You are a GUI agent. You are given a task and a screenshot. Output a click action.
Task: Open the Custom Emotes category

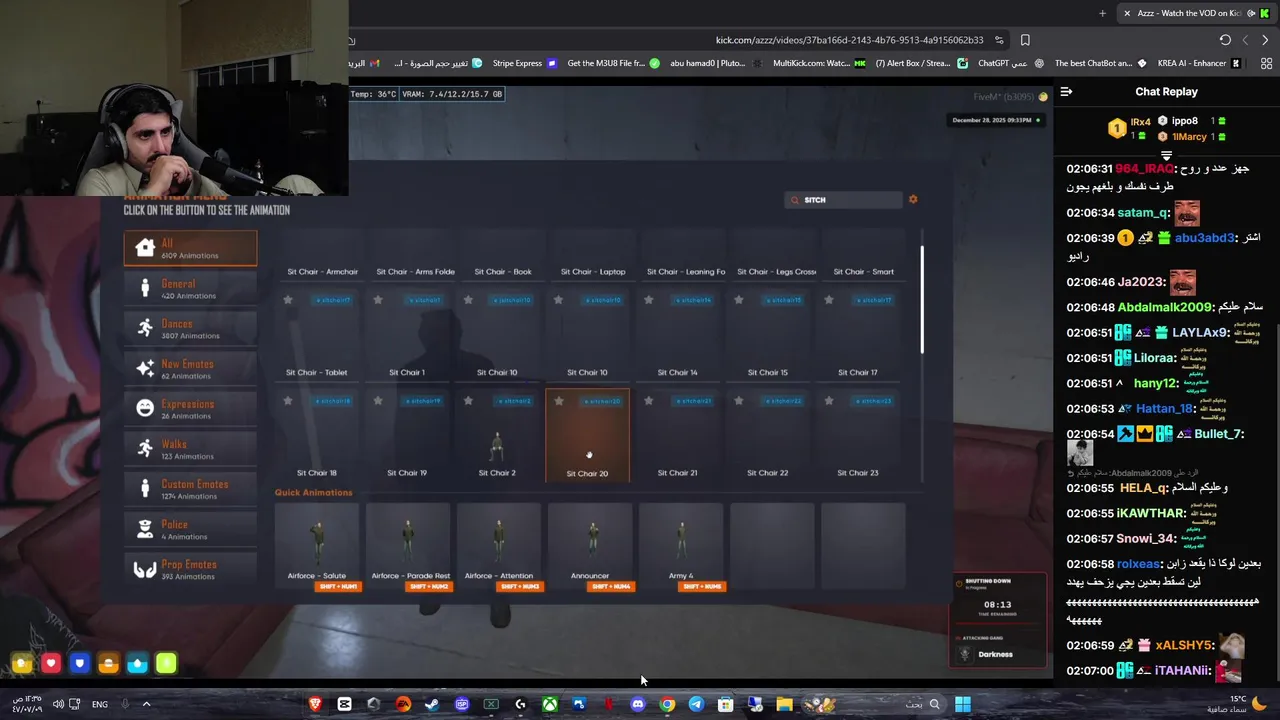click(x=190, y=489)
